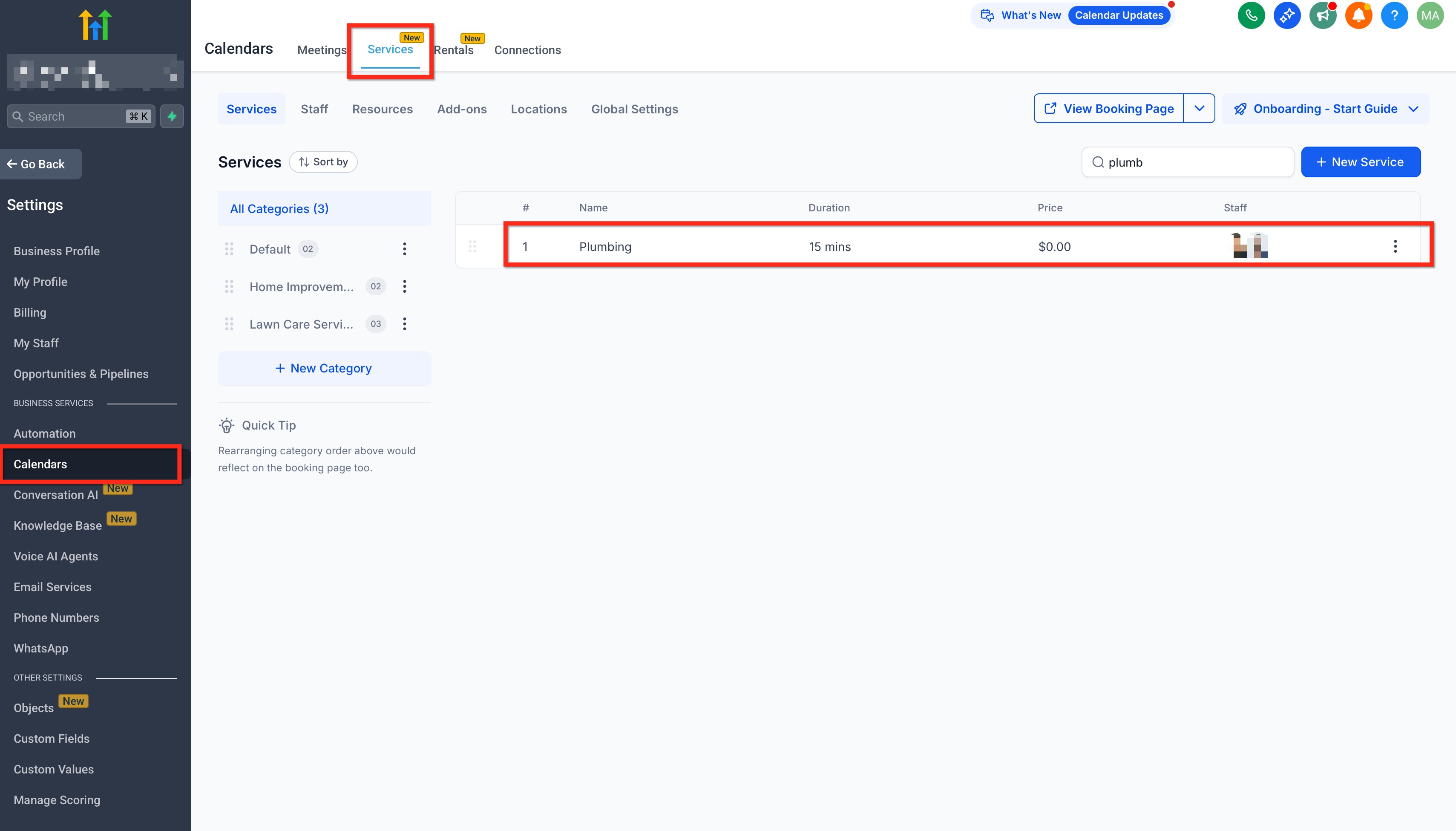Open the Sort by options
This screenshot has width=1456, height=831.
click(x=323, y=162)
